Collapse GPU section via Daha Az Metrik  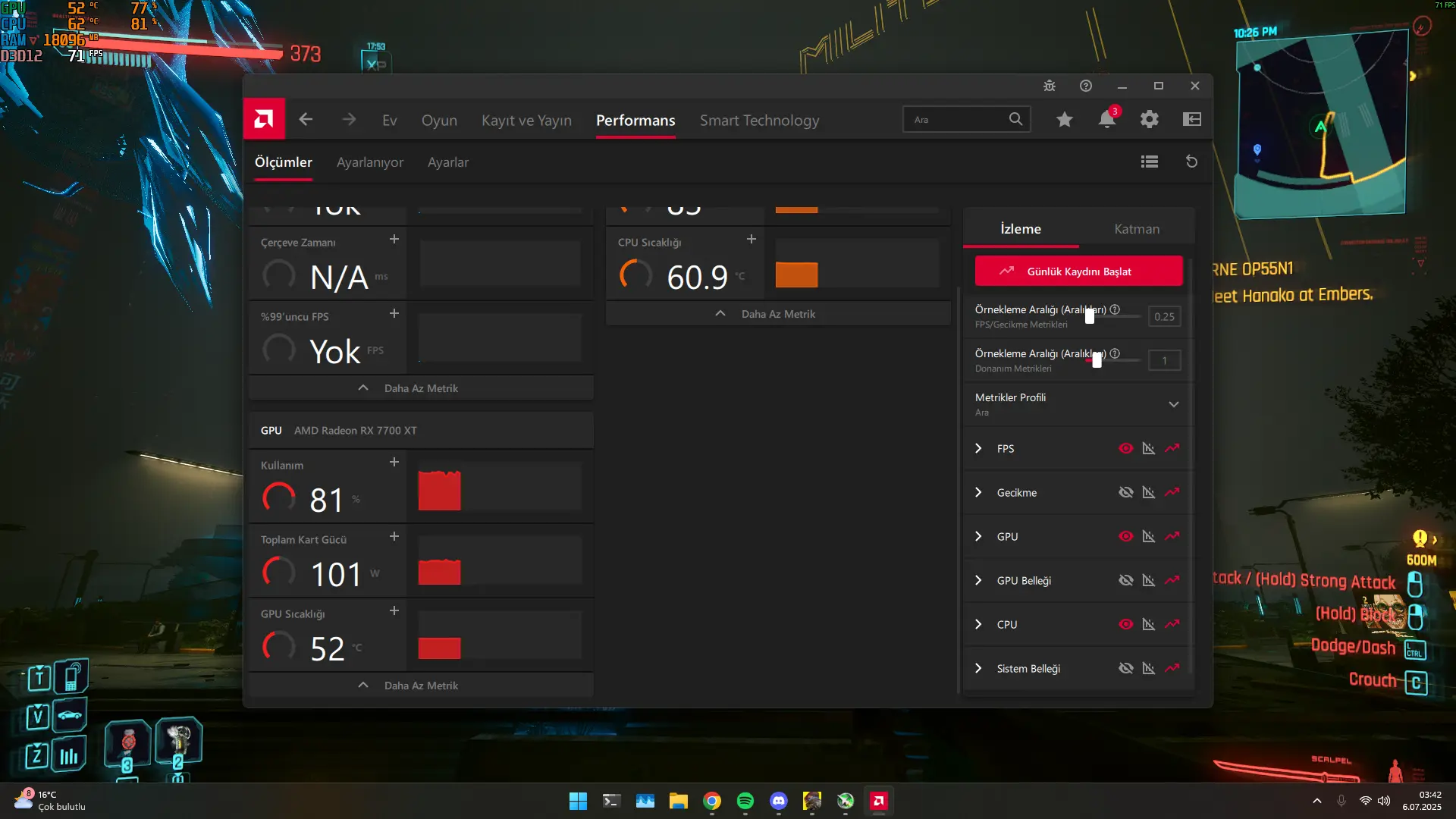click(x=421, y=686)
